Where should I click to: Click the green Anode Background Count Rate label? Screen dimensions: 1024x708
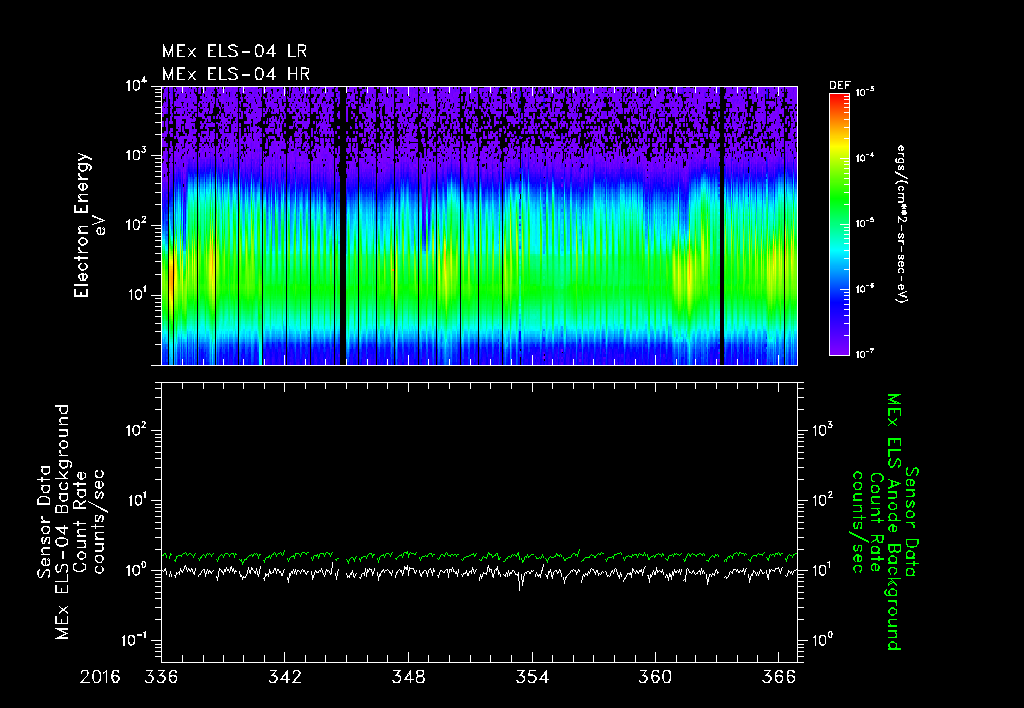(x=885, y=521)
